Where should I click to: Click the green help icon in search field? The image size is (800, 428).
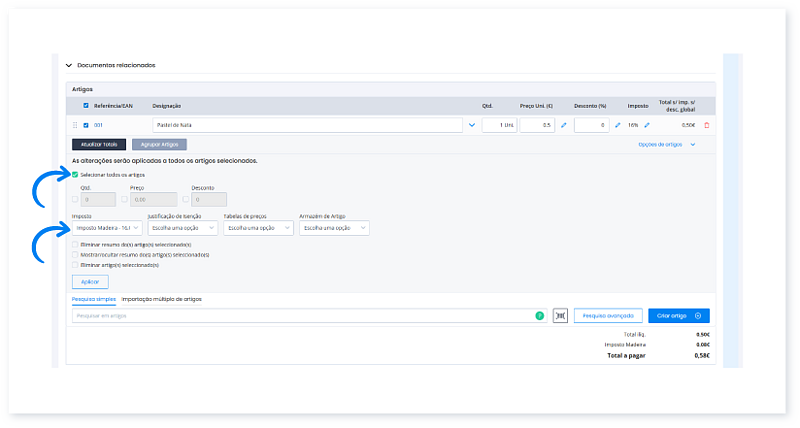coord(540,315)
